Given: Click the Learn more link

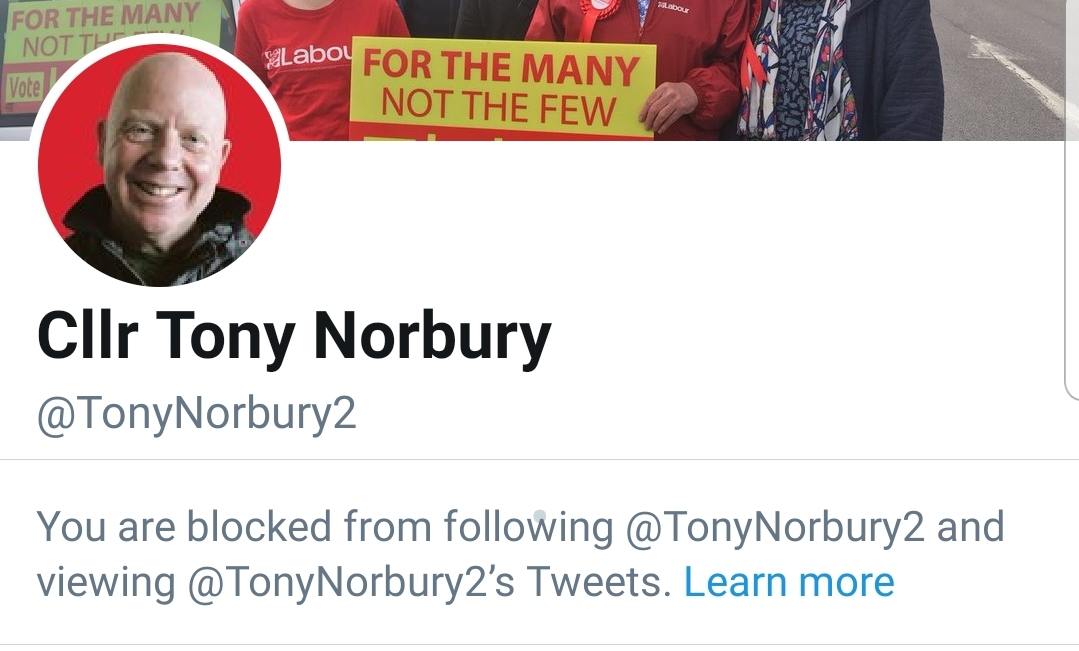Looking at the screenshot, I should click(x=789, y=583).
